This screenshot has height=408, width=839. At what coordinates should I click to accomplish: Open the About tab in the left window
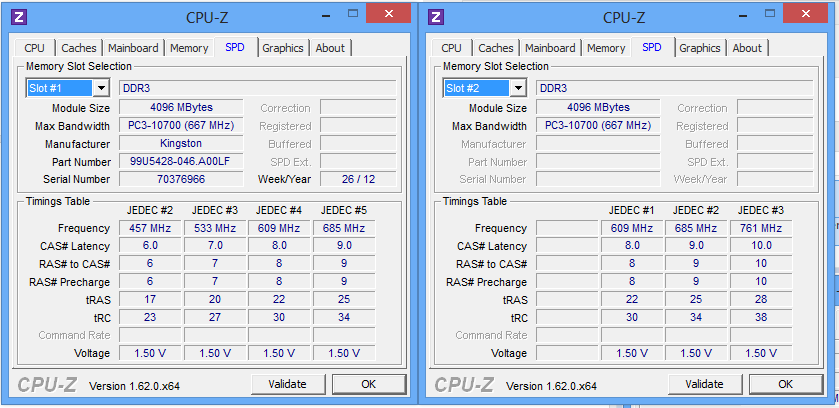pyautogui.click(x=330, y=48)
